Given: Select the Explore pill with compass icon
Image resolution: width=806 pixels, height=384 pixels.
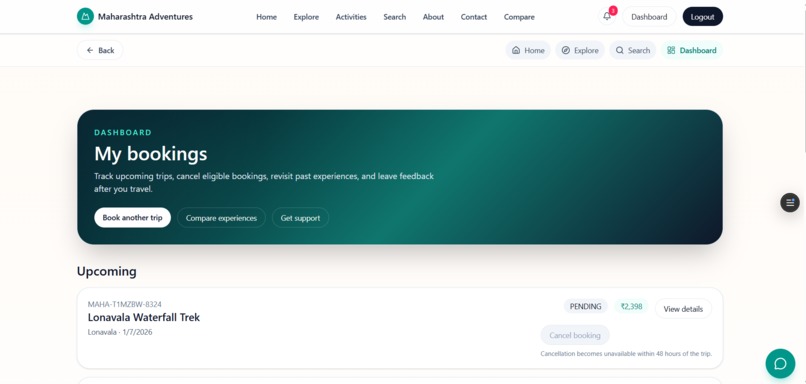Looking at the screenshot, I should click(x=580, y=50).
